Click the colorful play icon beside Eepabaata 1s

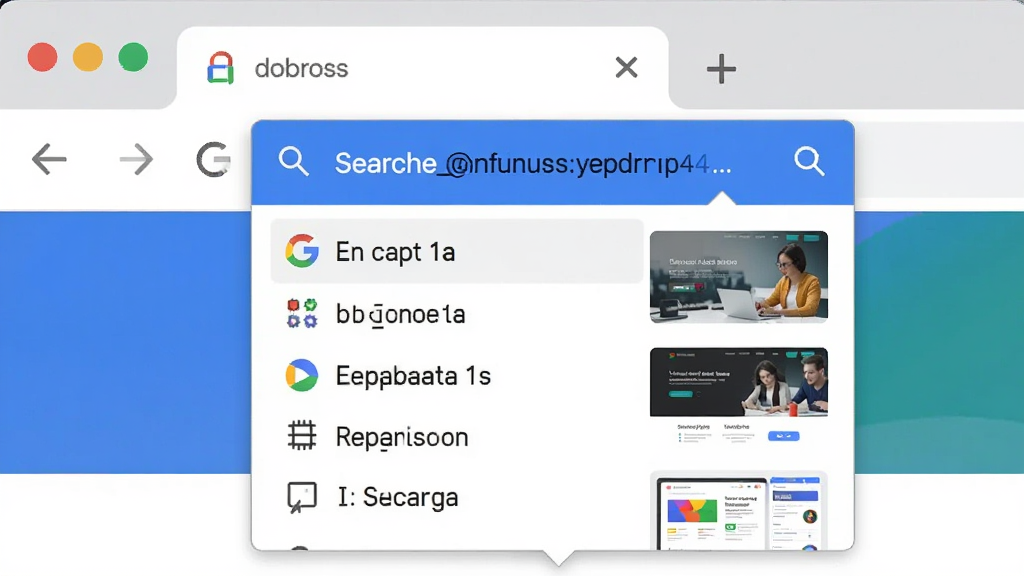tap(302, 375)
